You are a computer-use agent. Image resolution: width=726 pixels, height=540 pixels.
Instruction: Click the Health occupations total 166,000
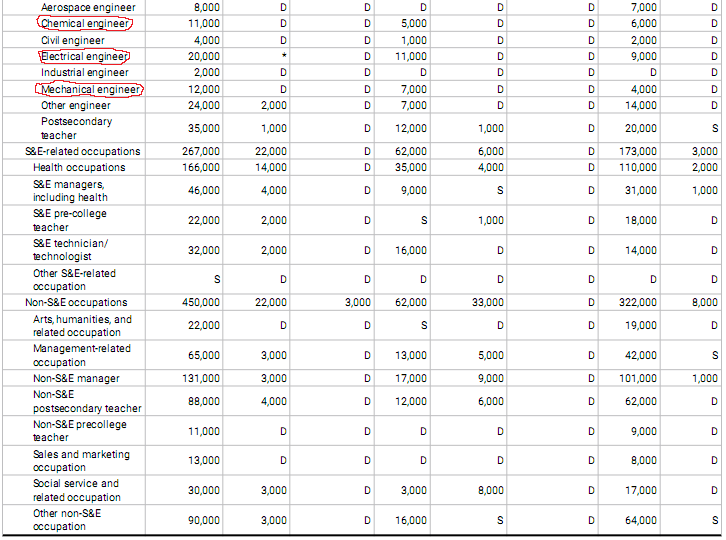(x=201, y=167)
